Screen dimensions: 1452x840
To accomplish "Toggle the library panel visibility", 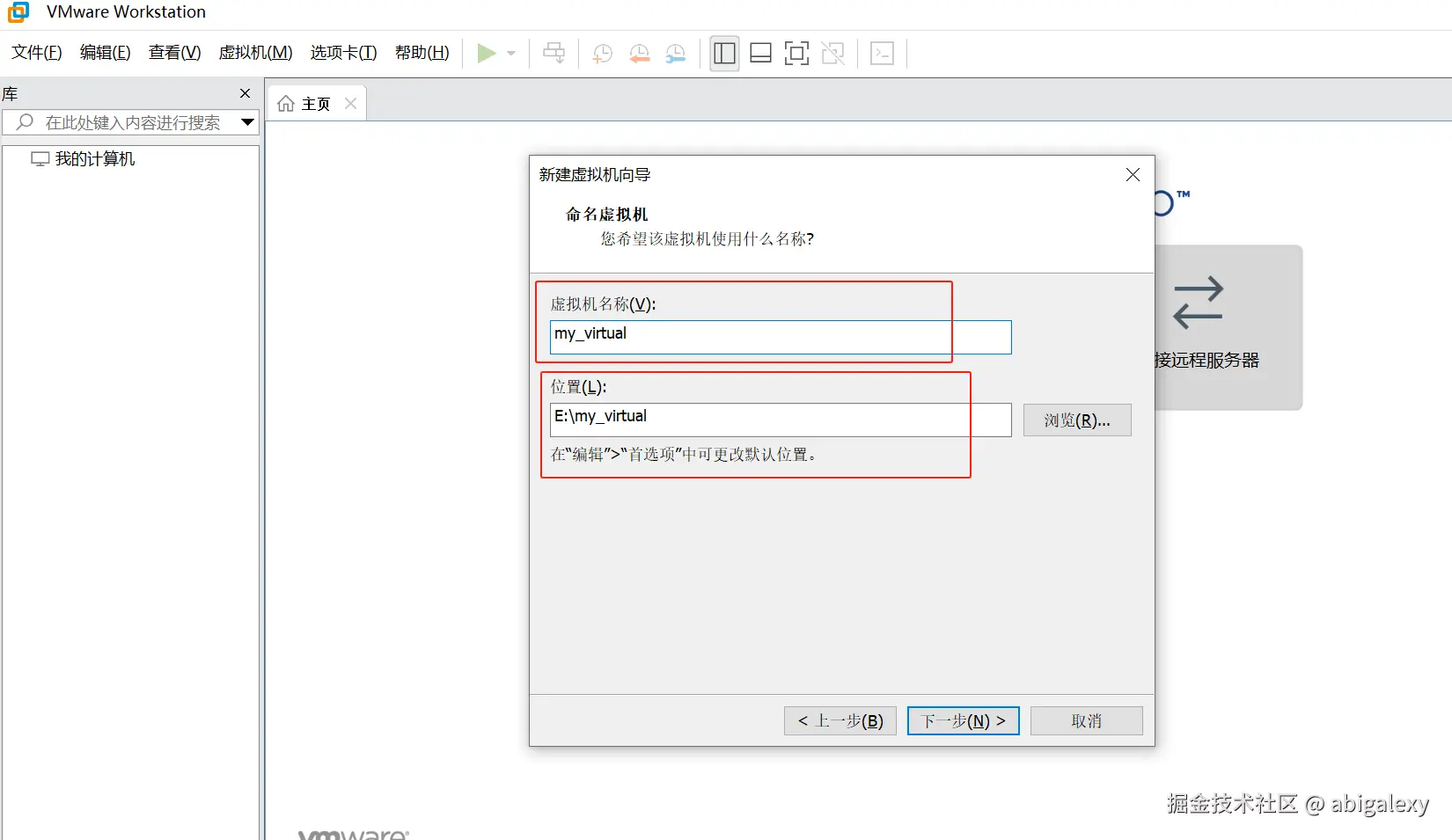I will pyautogui.click(x=723, y=53).
